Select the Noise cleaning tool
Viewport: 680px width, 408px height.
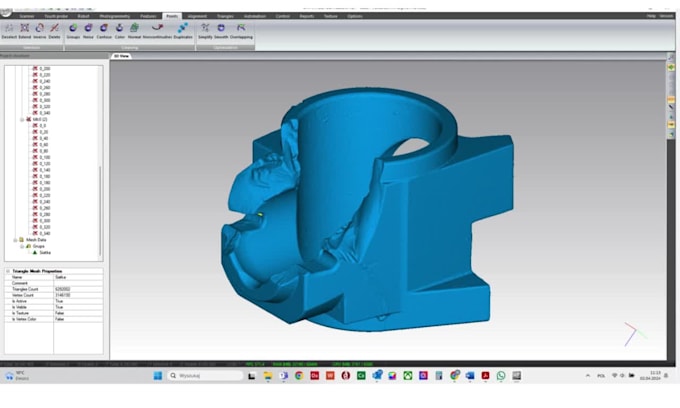[88, 28]
